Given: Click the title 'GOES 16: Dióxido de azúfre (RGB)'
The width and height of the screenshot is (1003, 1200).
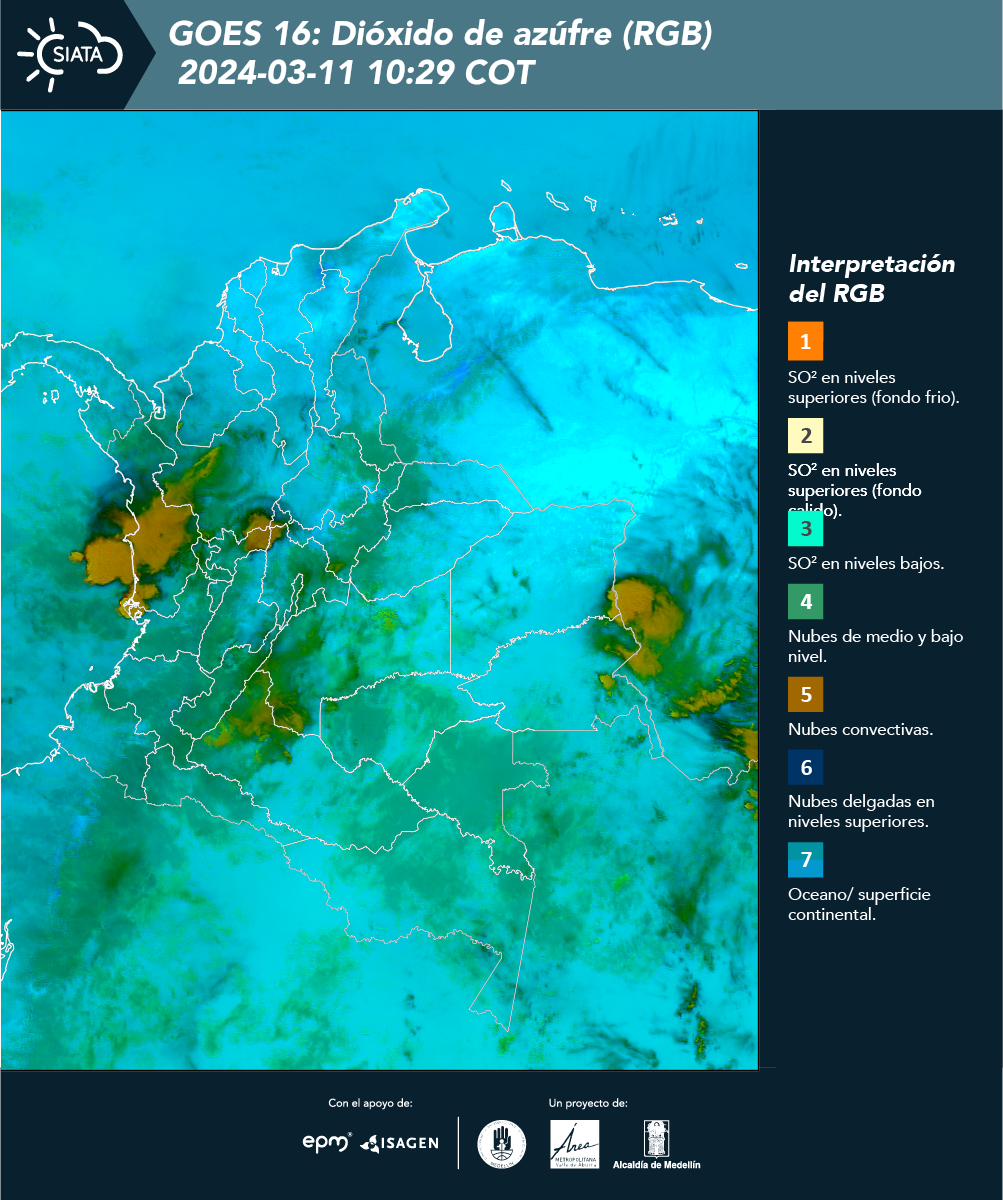Looking at the screenshot, I should [440, 35].
